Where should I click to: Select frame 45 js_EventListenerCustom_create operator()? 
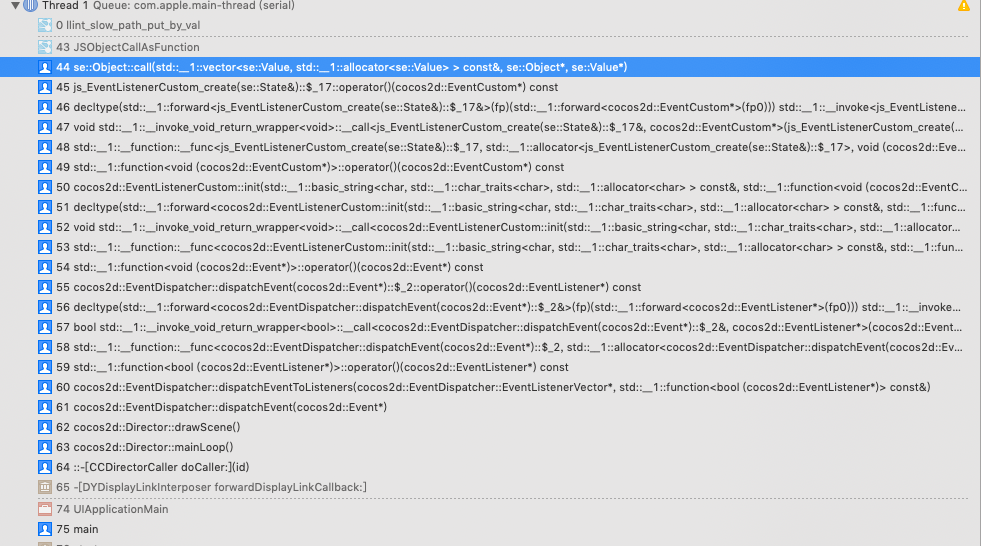tap(307, 88)
